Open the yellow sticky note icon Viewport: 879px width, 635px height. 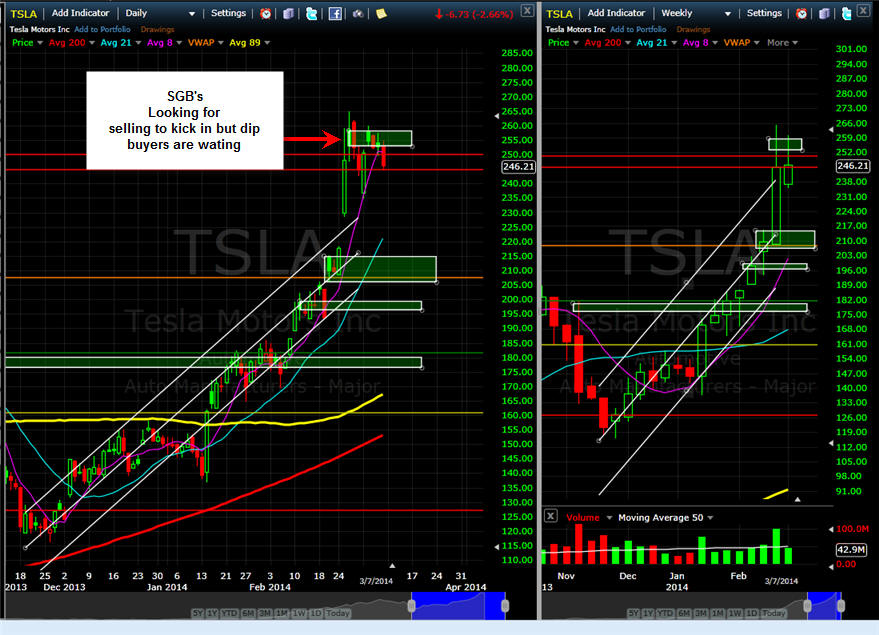pos(381,13)
